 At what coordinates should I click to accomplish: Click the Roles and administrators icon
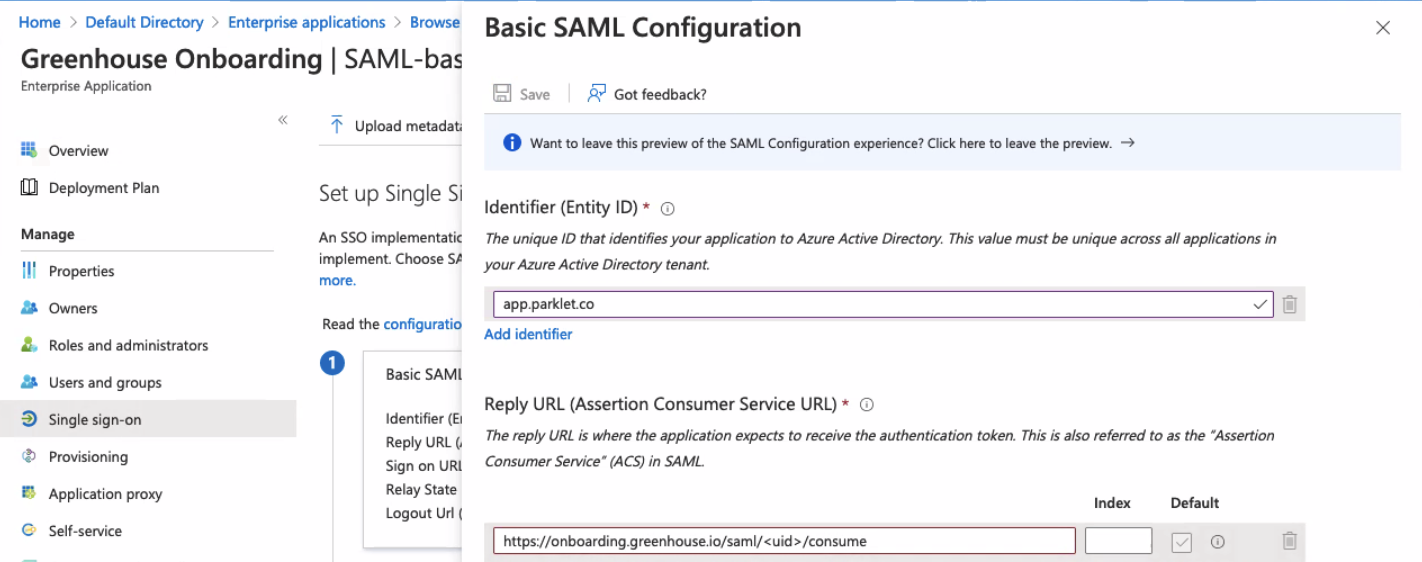pos(29,344)
